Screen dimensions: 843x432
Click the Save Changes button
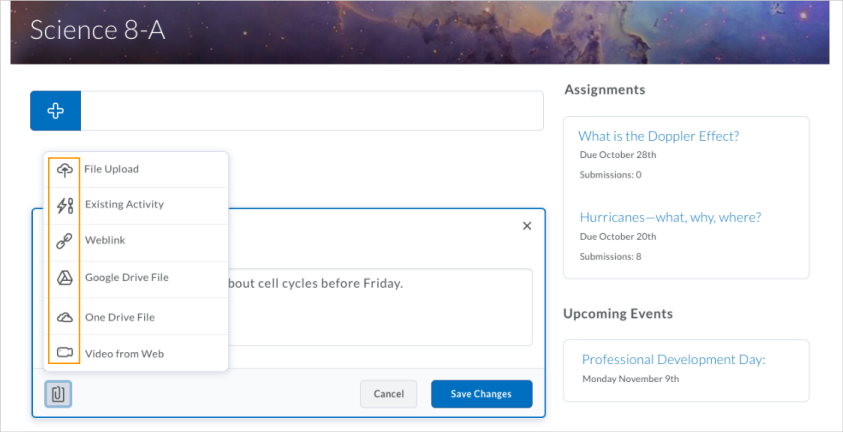pyautogui.click(x=481, y=394)
